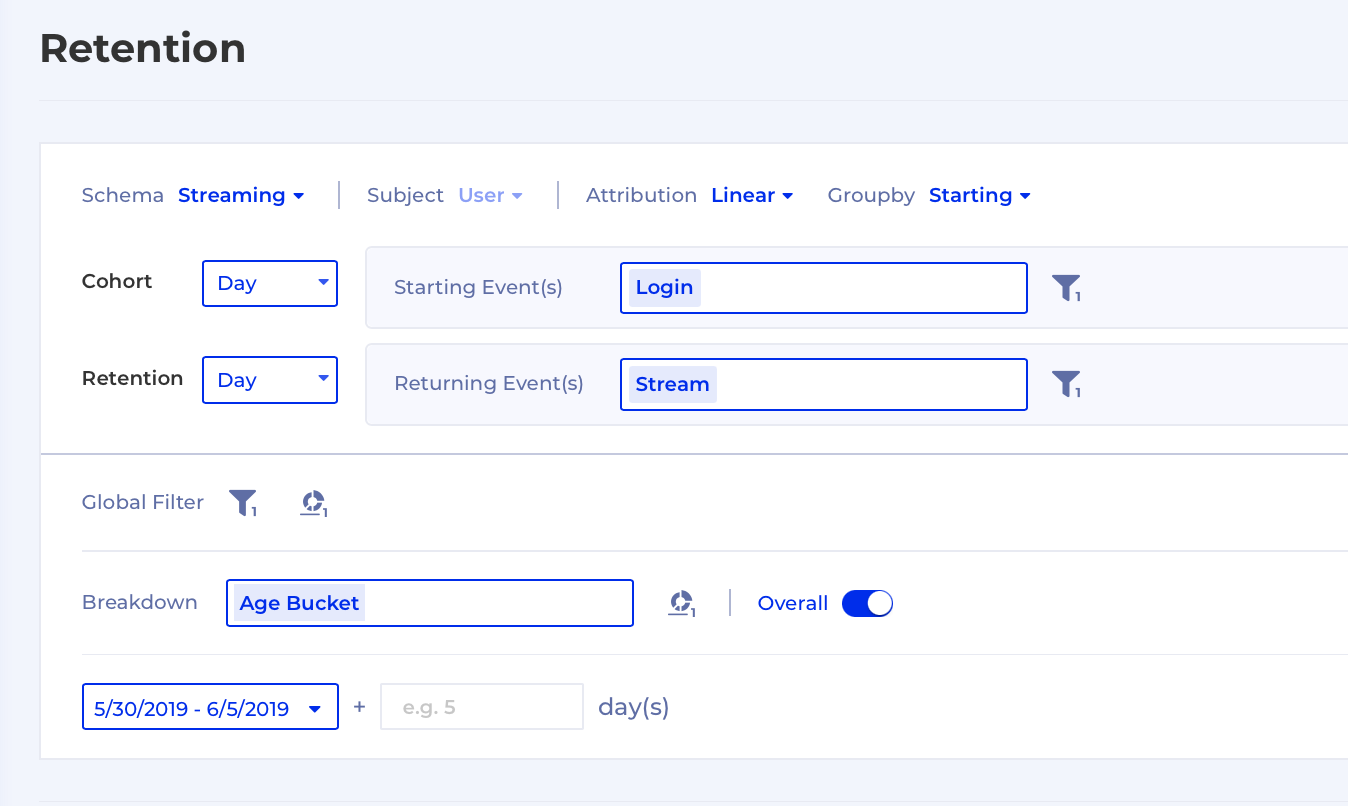This screenshot has width=1348, height=806.
Task: Click the Global Filter label
Action: [x=143, y=502]
